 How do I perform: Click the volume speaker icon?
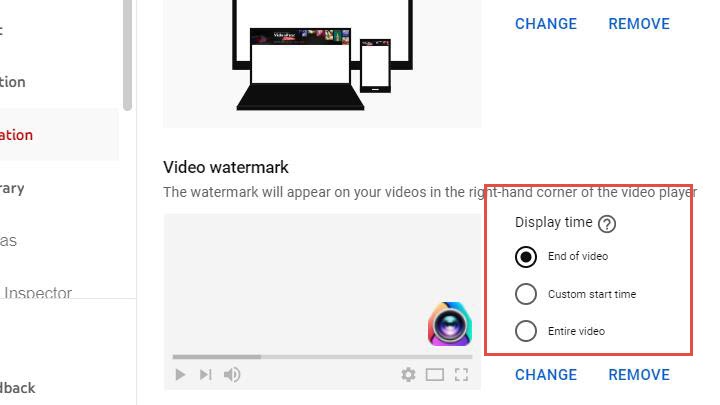coord(232,375)
